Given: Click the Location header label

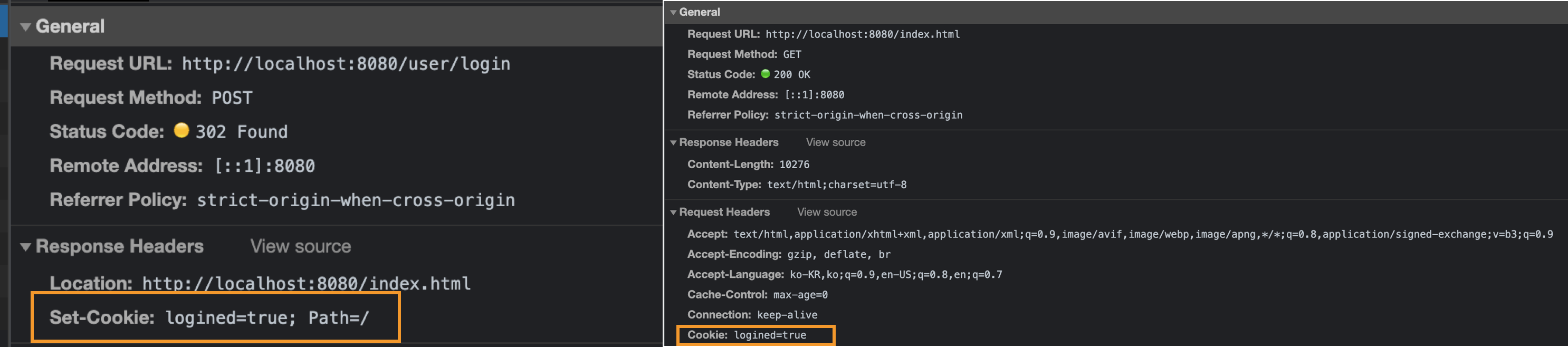Looking at the screenshot, I should click(91, 283).
